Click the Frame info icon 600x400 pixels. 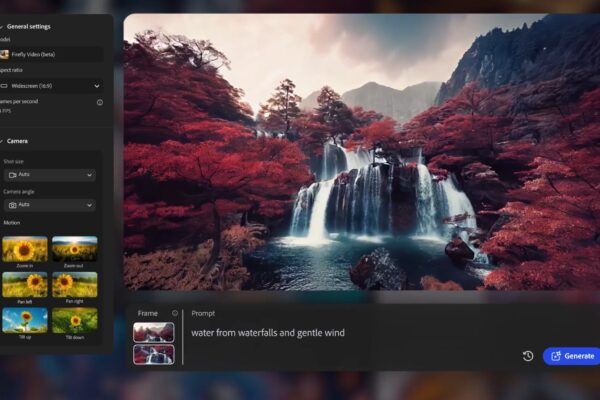pyautogui.click(x=175, y=313)
